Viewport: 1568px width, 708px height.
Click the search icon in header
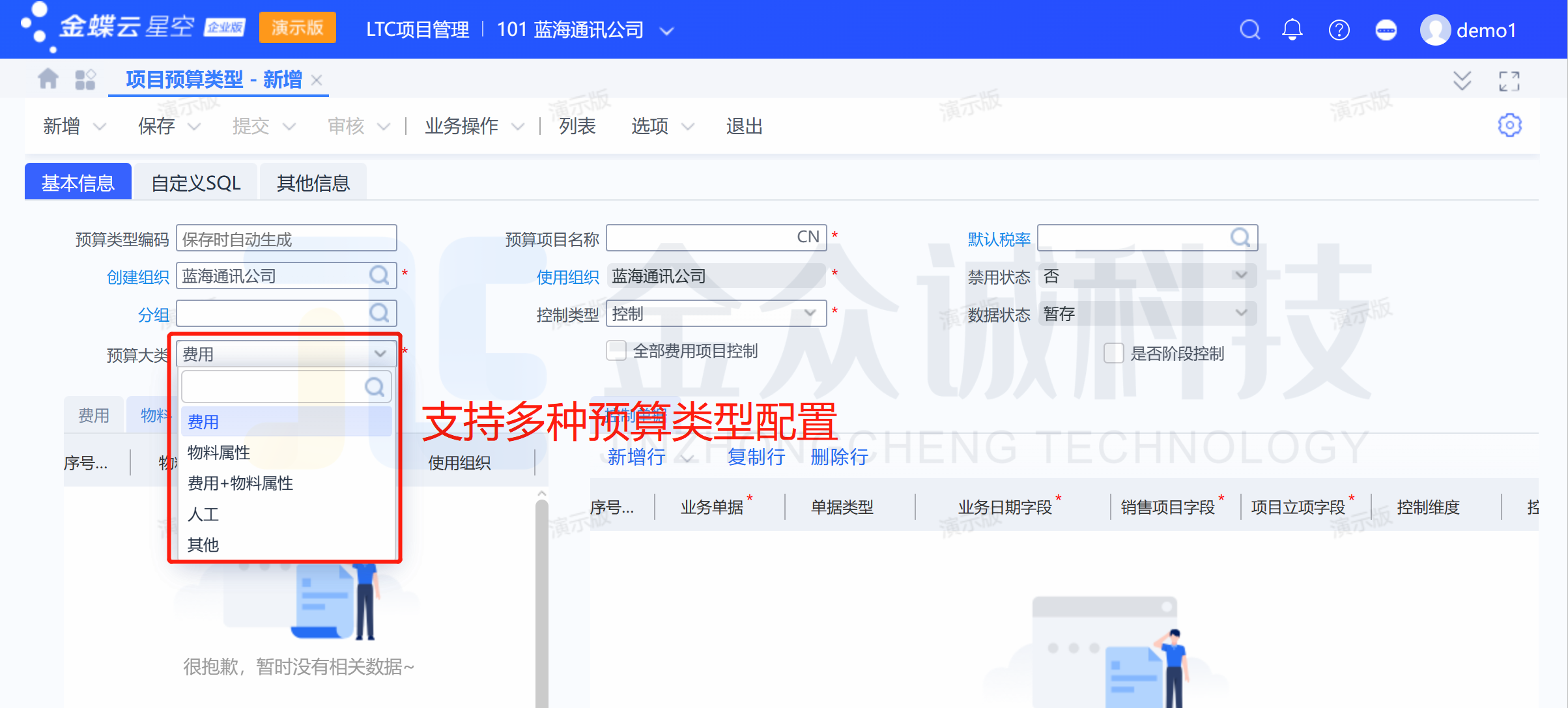[1249, 30]
